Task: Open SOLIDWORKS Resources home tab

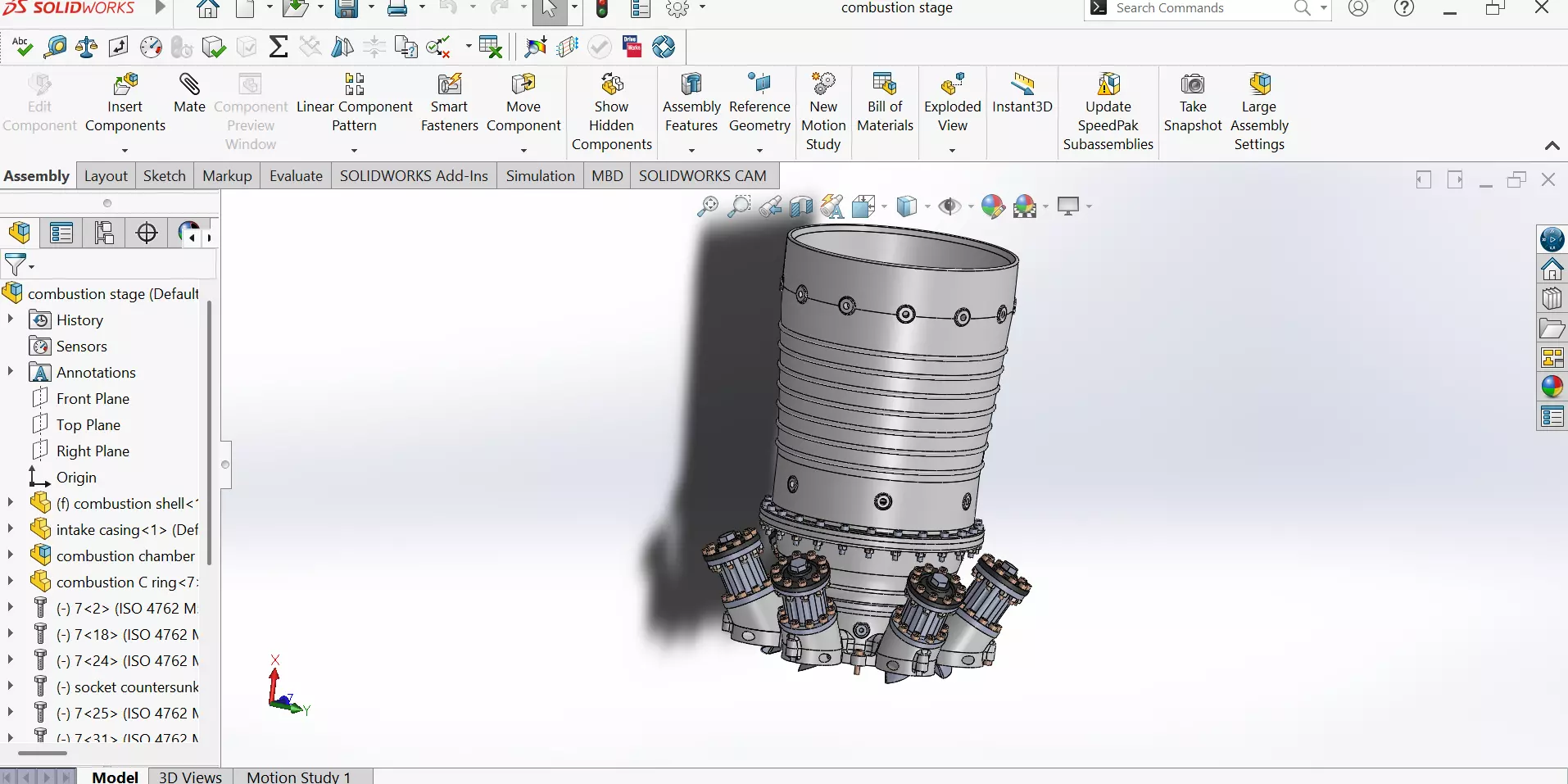Action: click(x=1552, y=269)
